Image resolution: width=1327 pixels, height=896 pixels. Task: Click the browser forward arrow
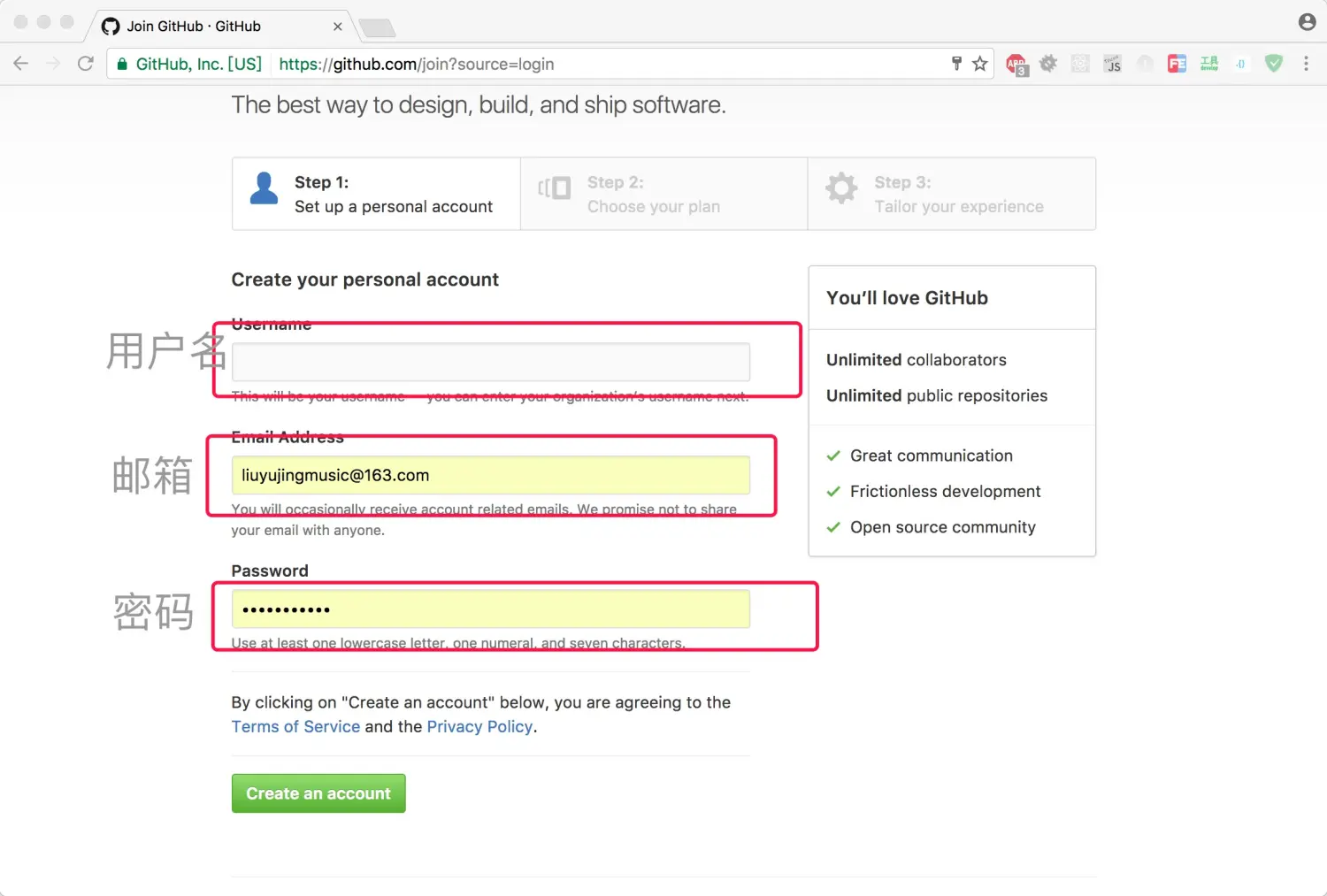click(53, 64)
